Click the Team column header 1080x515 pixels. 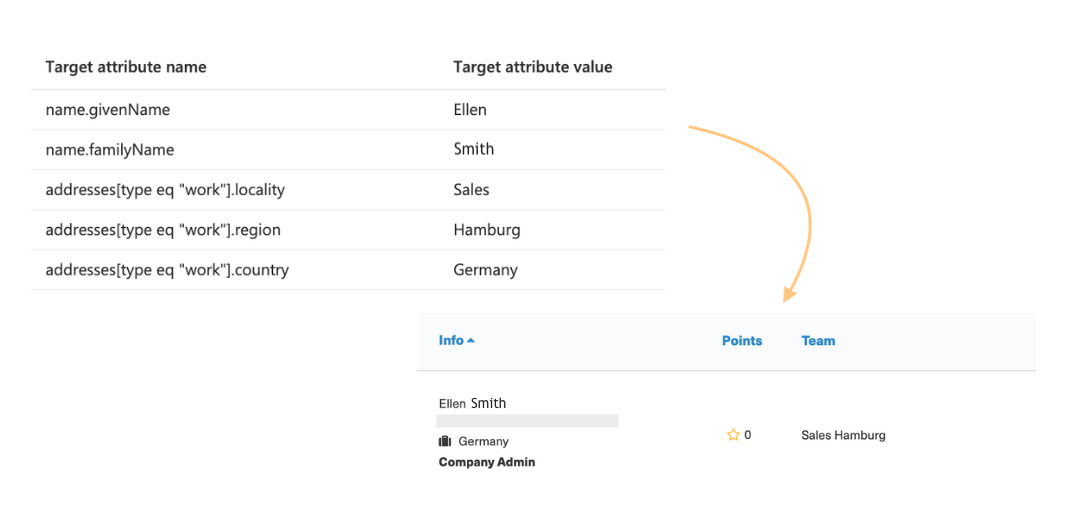pos(818,341)
